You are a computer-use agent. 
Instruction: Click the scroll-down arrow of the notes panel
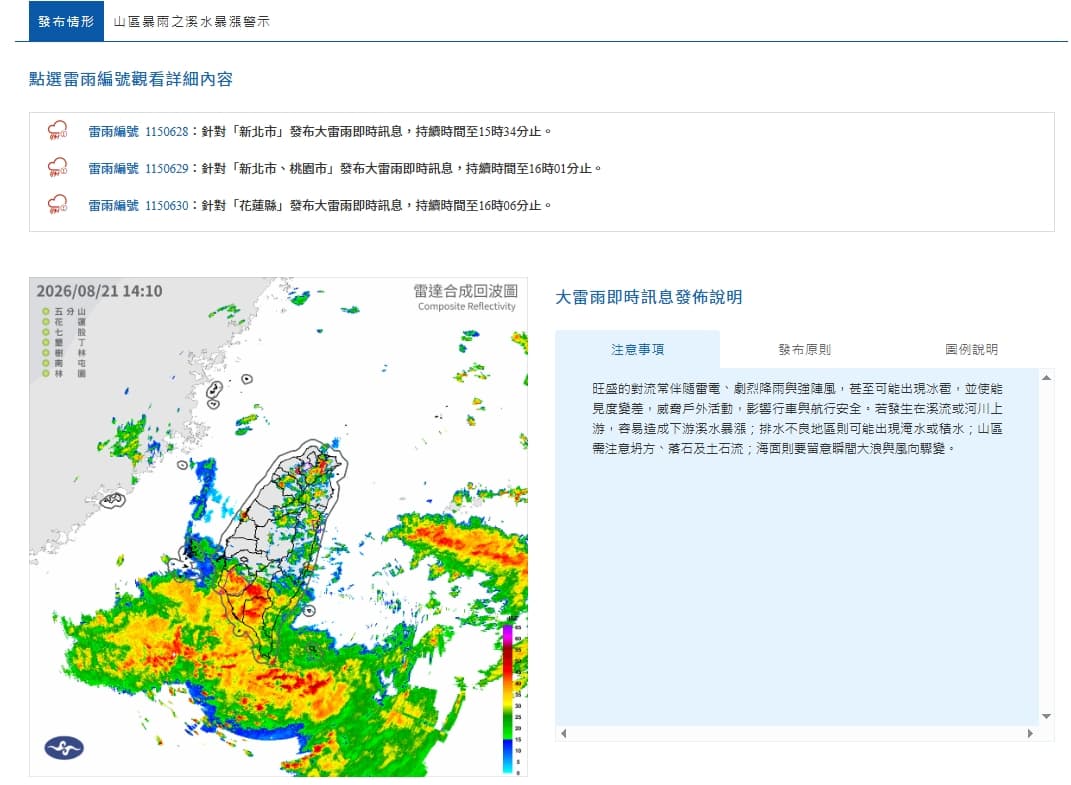tap(1046, 716)
